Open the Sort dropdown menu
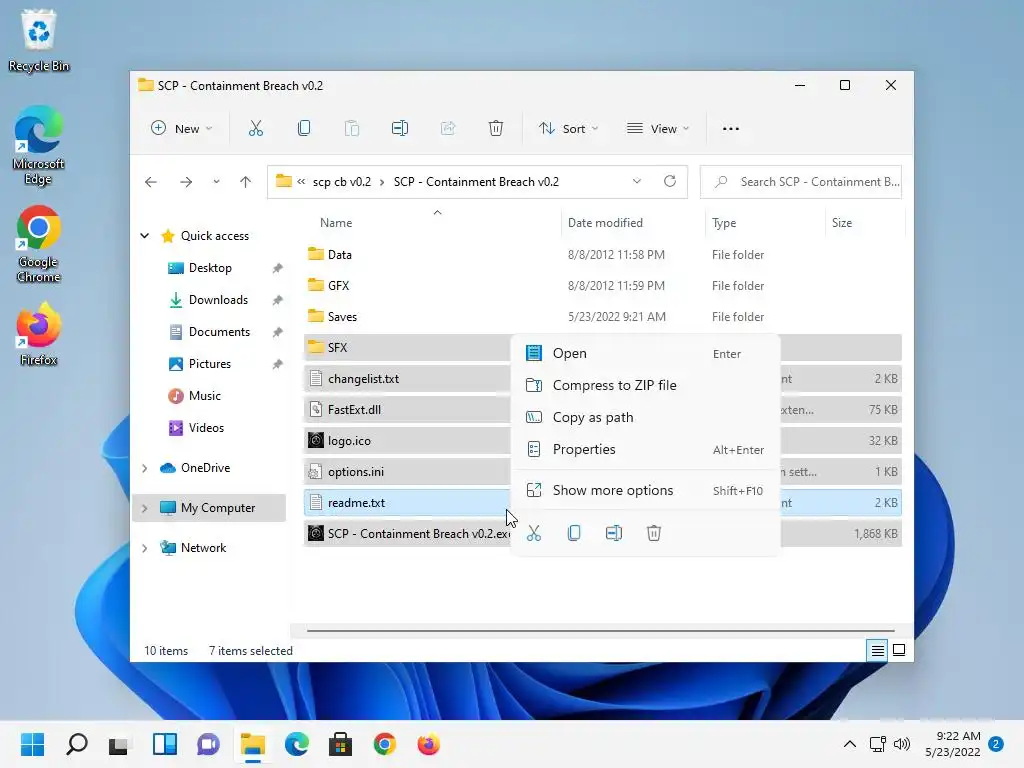Screen dimensions: 1024x768 pos(568,129)
